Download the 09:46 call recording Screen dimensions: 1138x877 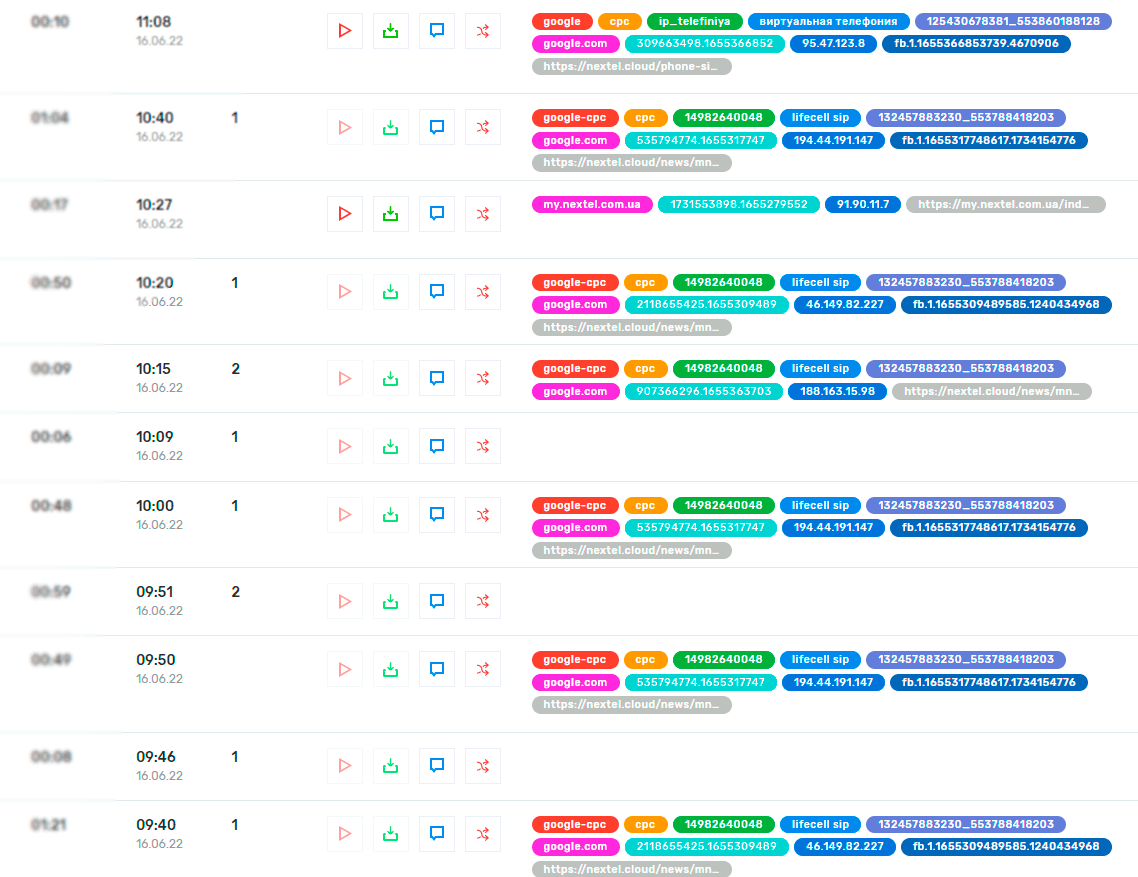pos(390,766)
